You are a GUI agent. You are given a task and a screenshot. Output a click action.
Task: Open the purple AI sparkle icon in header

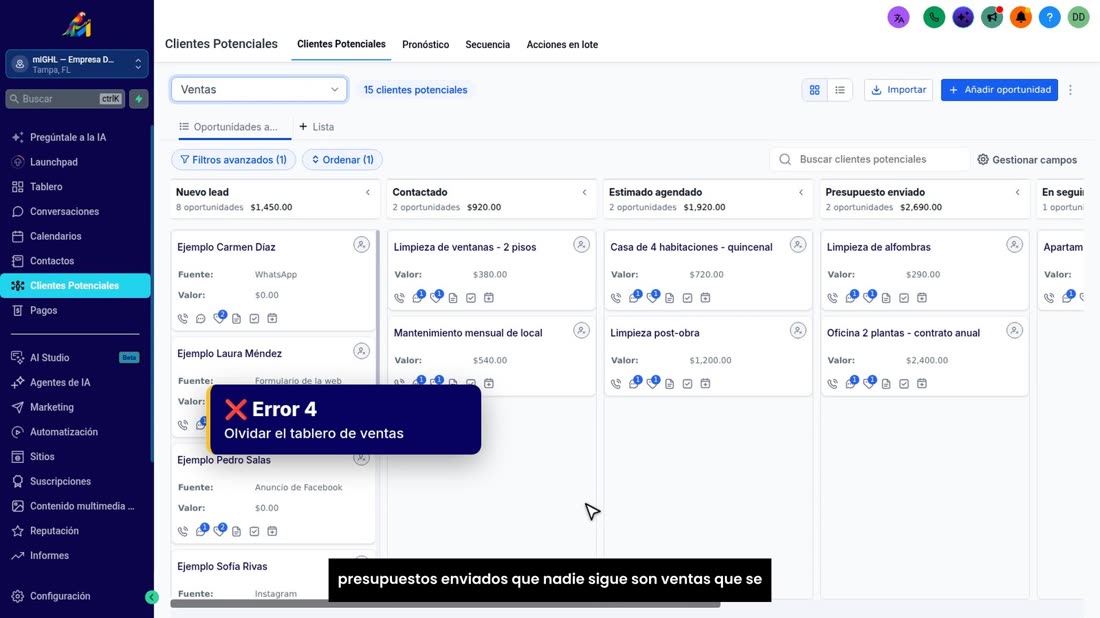point(962,18)
